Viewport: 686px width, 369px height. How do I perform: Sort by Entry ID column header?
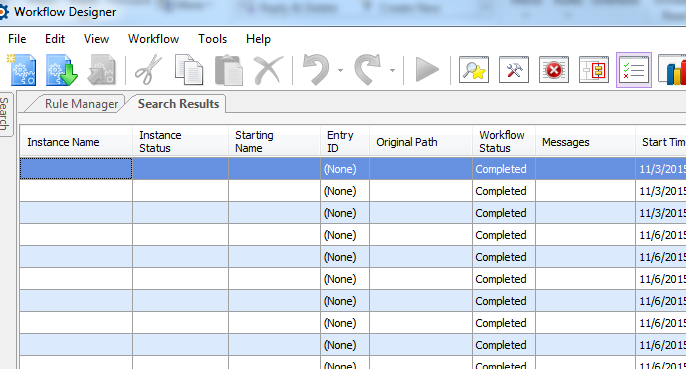tap(345, 142)
